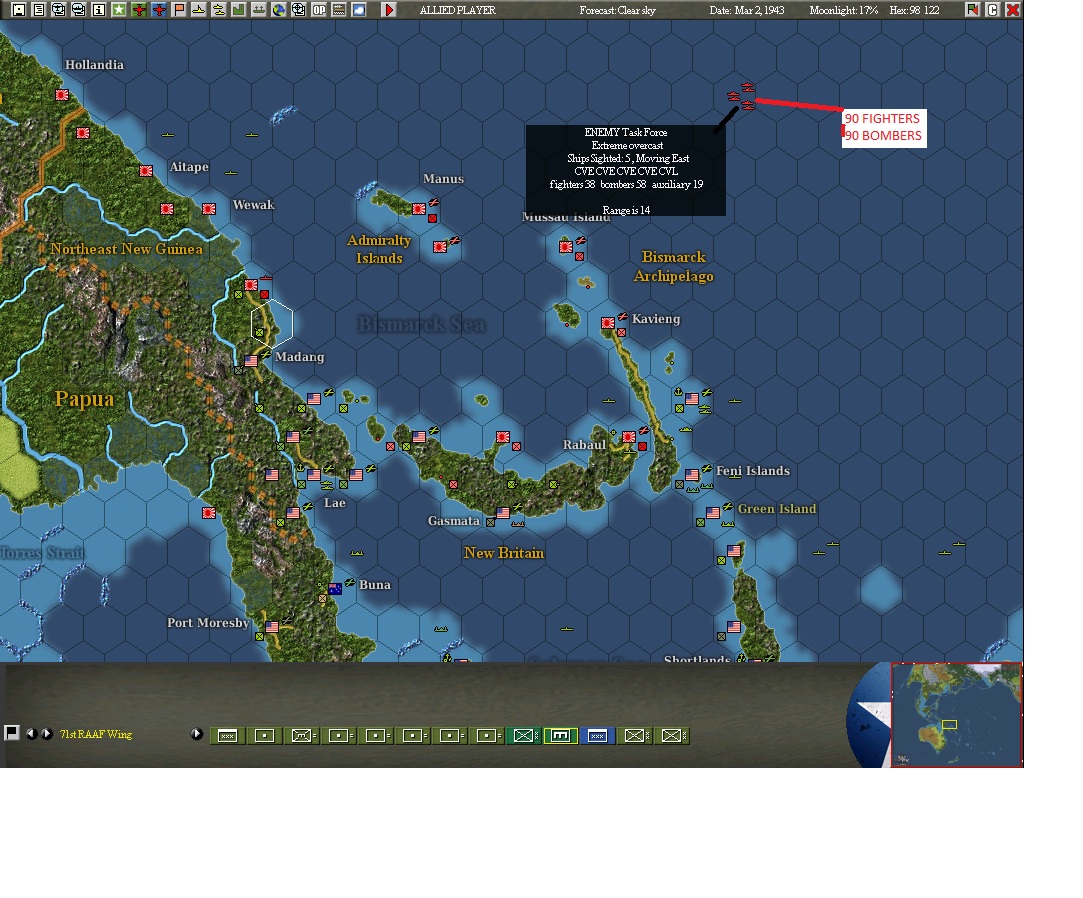Click the save-disk icon in top toolbar

point(19,10)
